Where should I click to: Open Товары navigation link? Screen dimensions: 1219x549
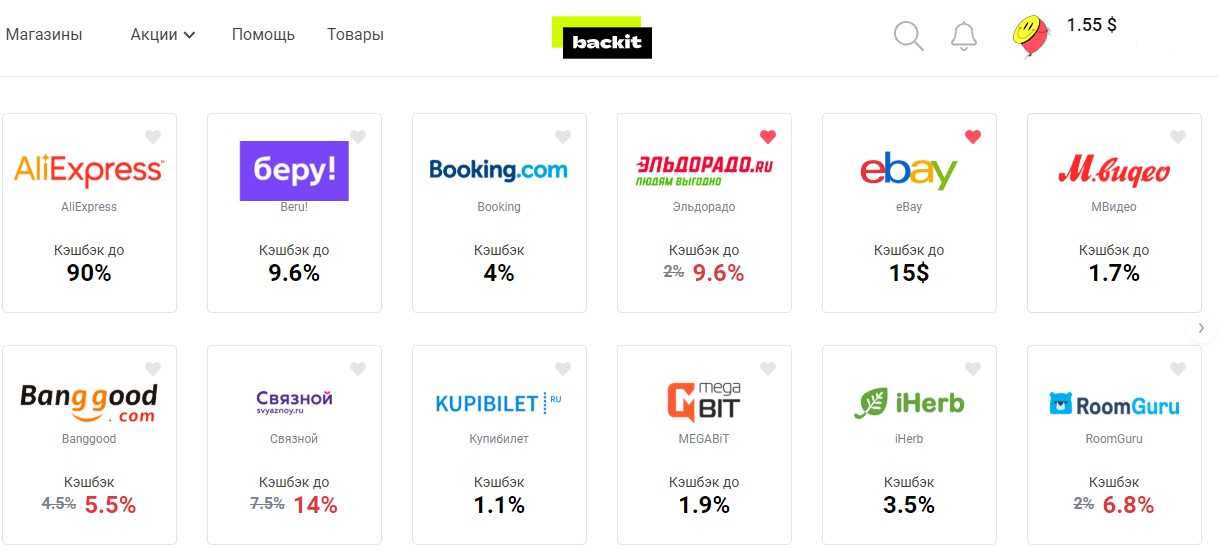coord(355,34)
